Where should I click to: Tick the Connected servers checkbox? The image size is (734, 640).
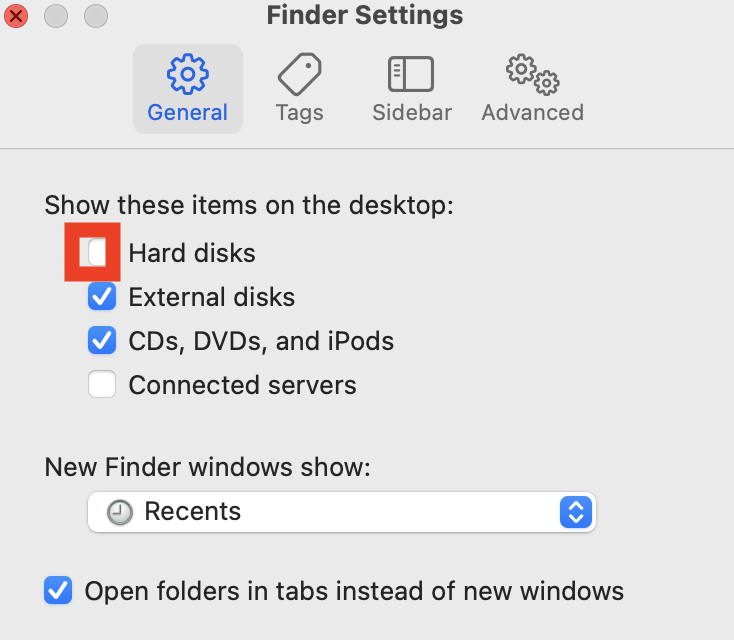tap(102, 385)
